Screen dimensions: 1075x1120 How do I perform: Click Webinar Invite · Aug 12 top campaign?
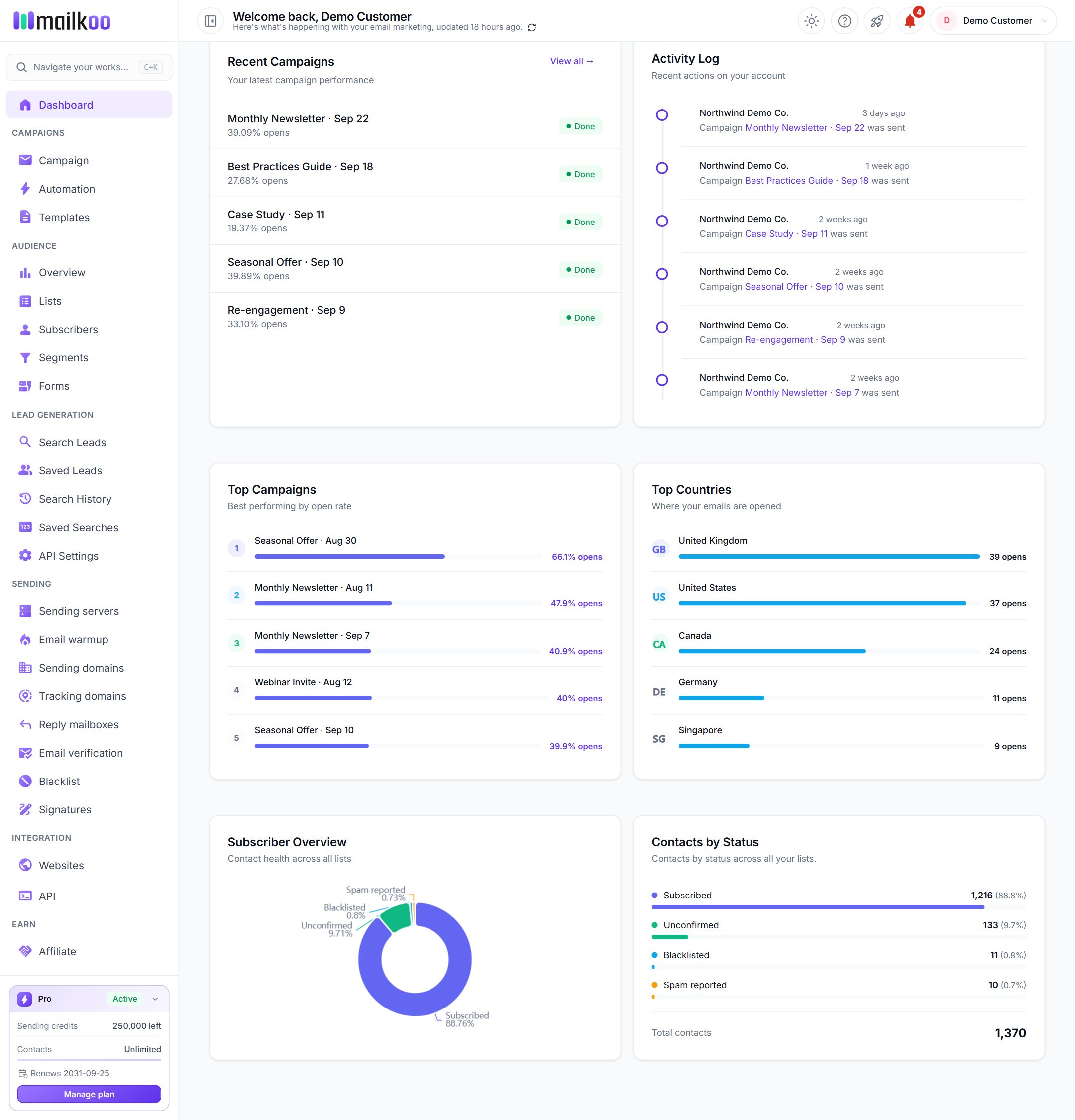tap(415, 690)
